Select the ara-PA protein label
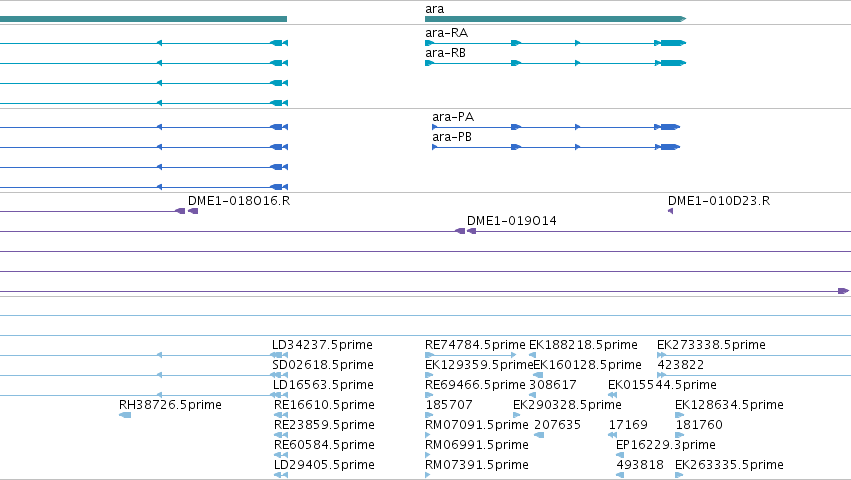The image size is (851, 480). [x=453, y=117]
